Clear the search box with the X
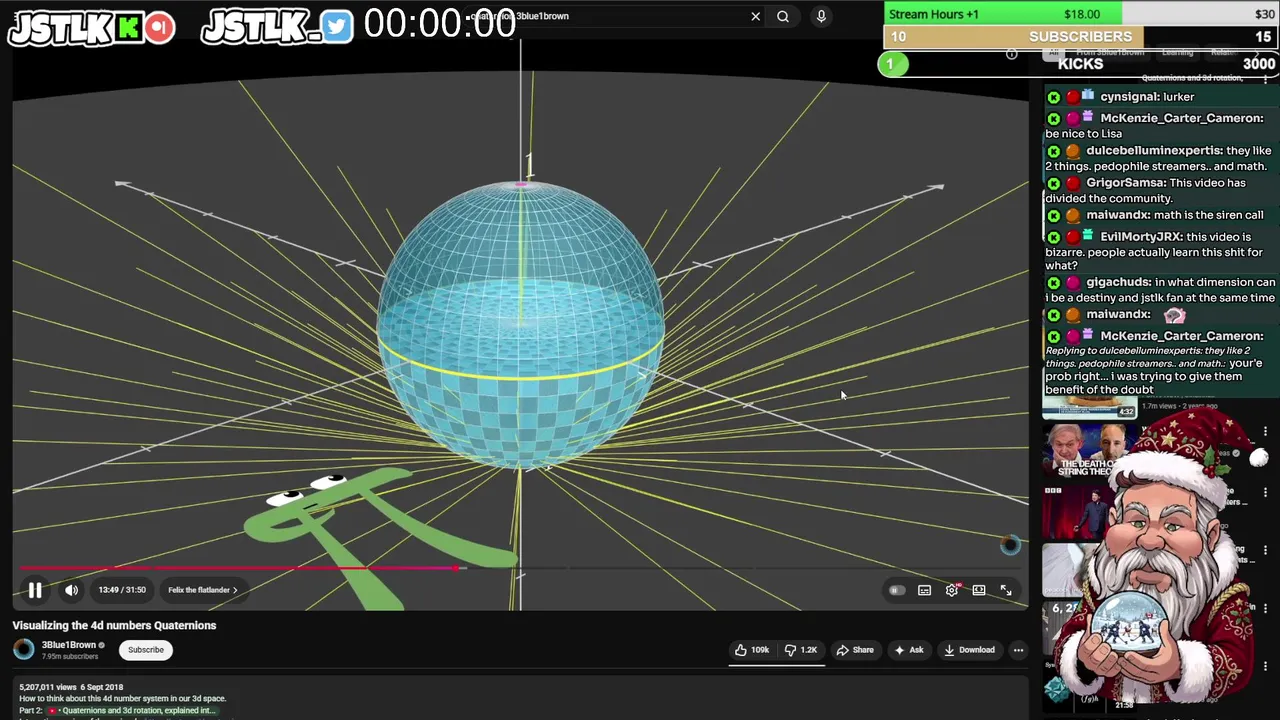Viewport: 1280px width, 720px height. tap(756, 16)
